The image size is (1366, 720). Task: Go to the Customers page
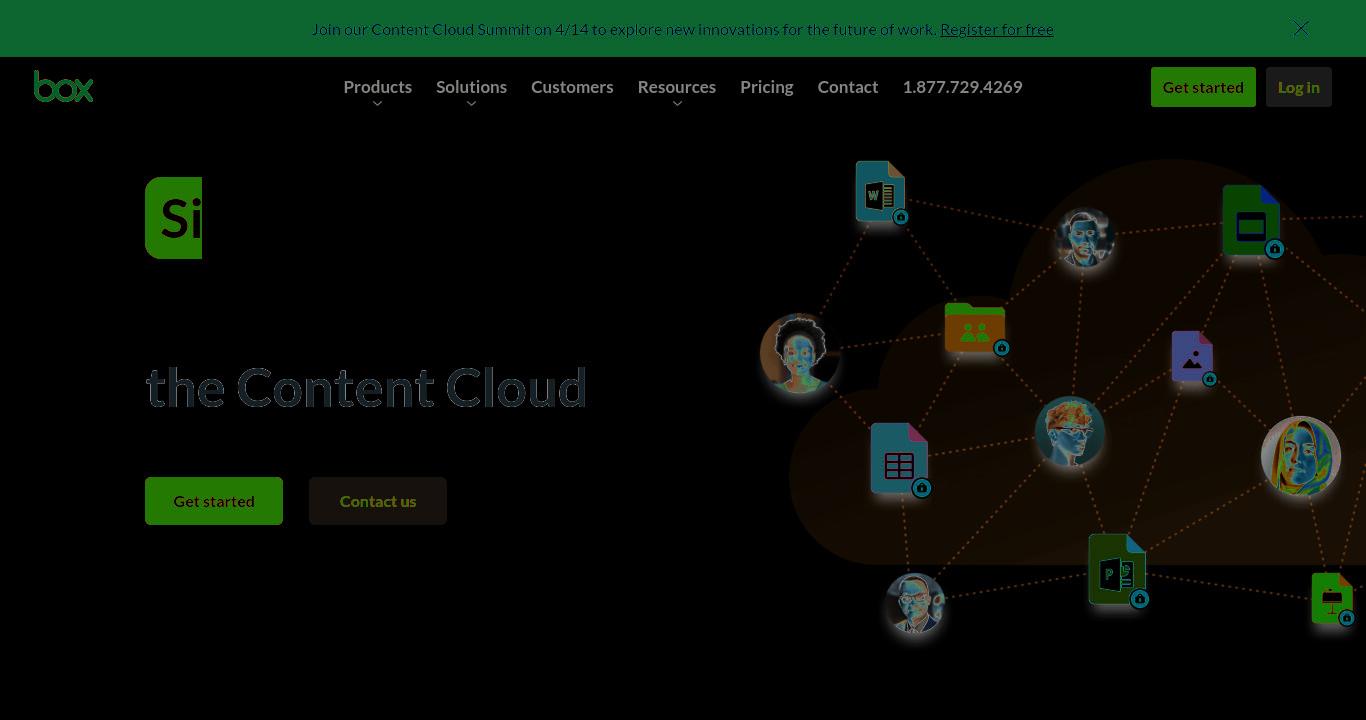point(572,87)
